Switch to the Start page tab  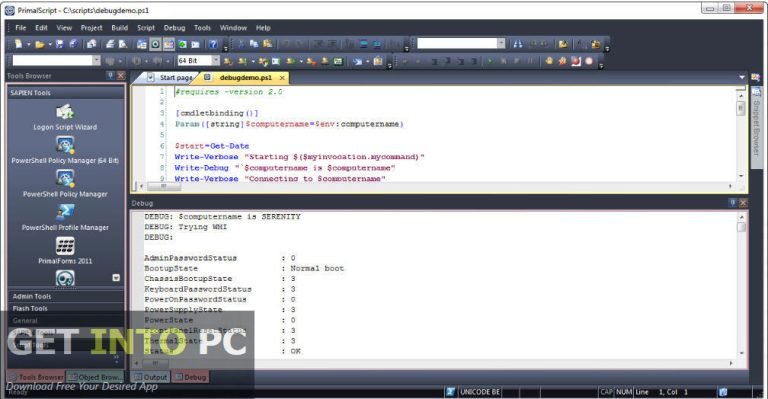(170, 77)
